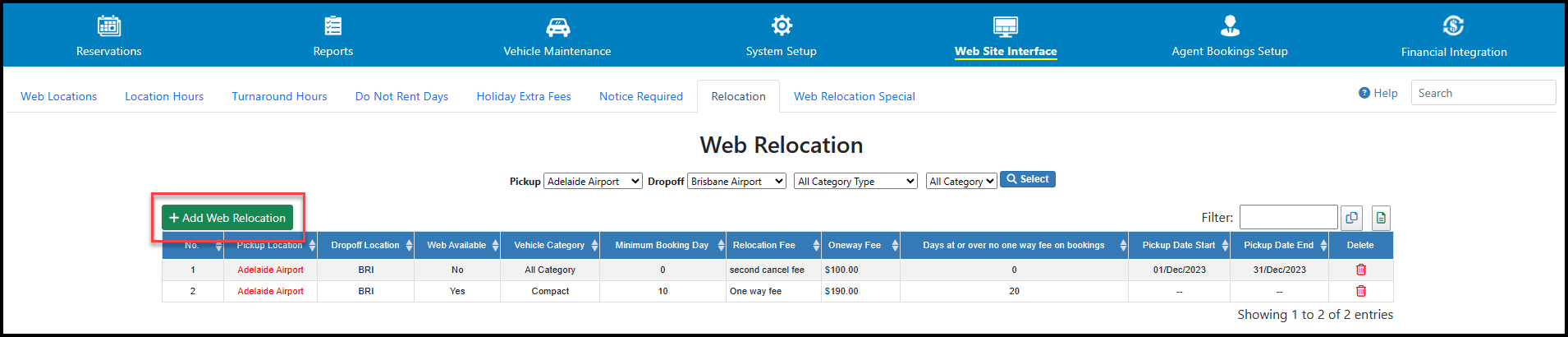Switch to the Turnaround Hours tab
The width and height of the screenshot is (1568, 337).
(x=279, y=96)
